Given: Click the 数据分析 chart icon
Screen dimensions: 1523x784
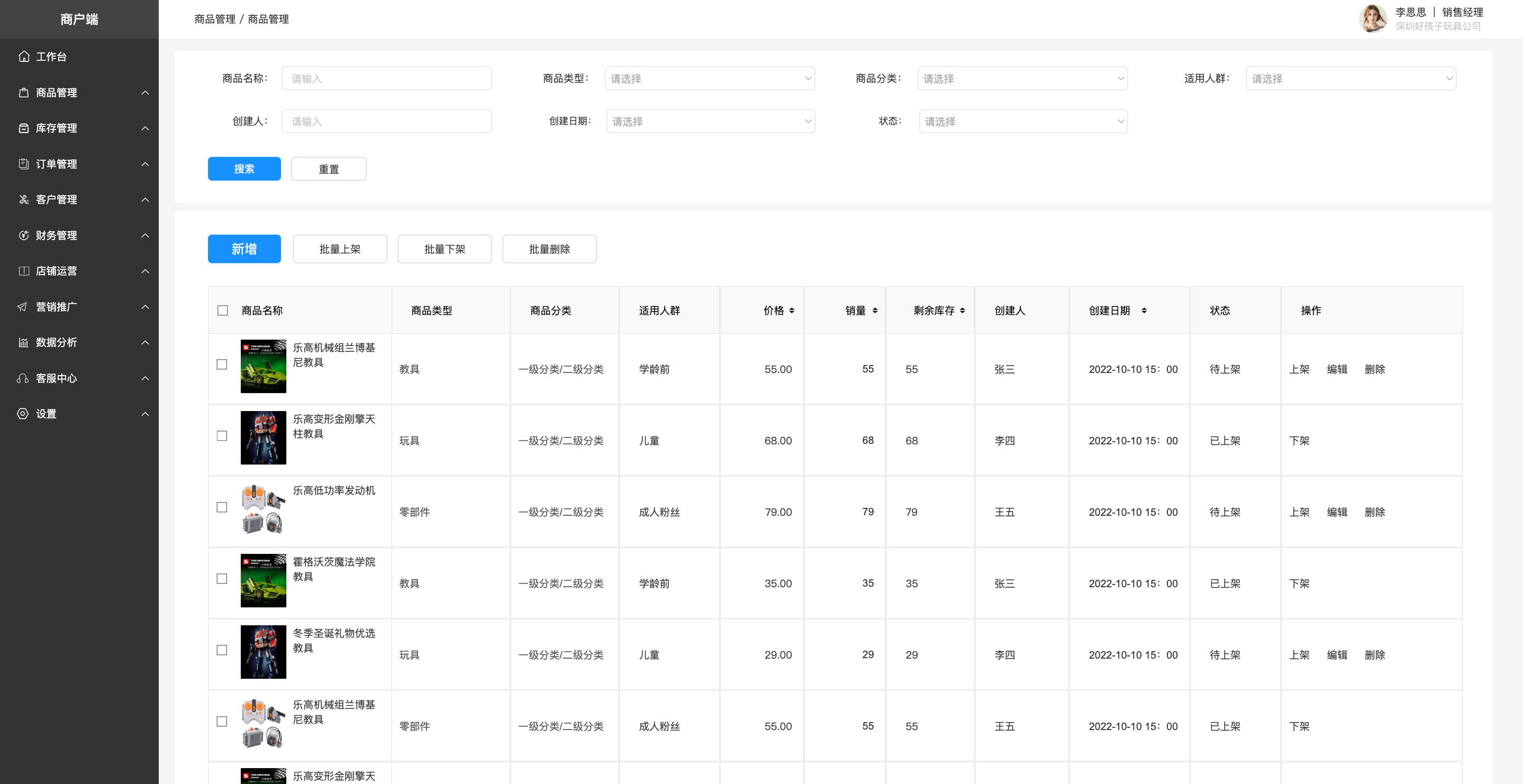Looking at the screenshot, I should coord(24,342).
